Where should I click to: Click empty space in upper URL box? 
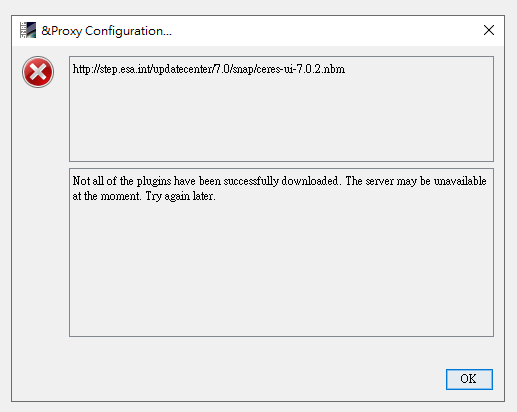tap(281, 120)
